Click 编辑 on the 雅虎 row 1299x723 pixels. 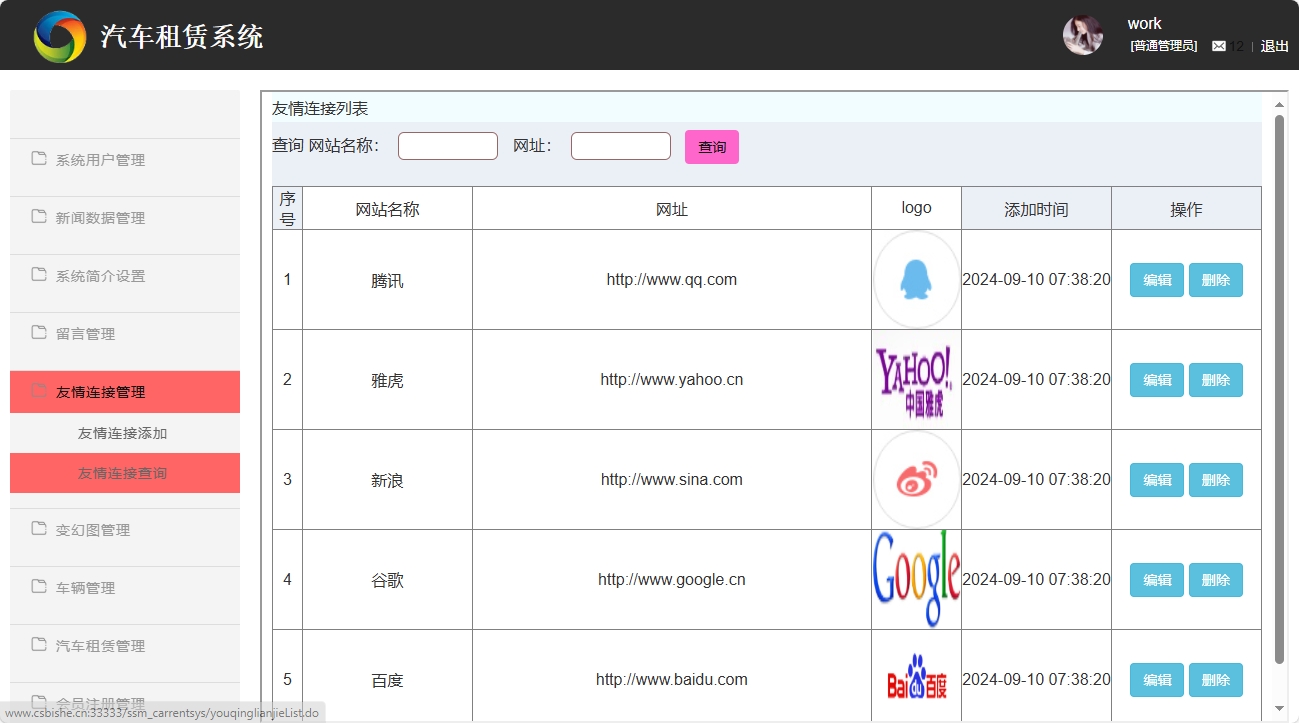click(x=1156, y=380)
